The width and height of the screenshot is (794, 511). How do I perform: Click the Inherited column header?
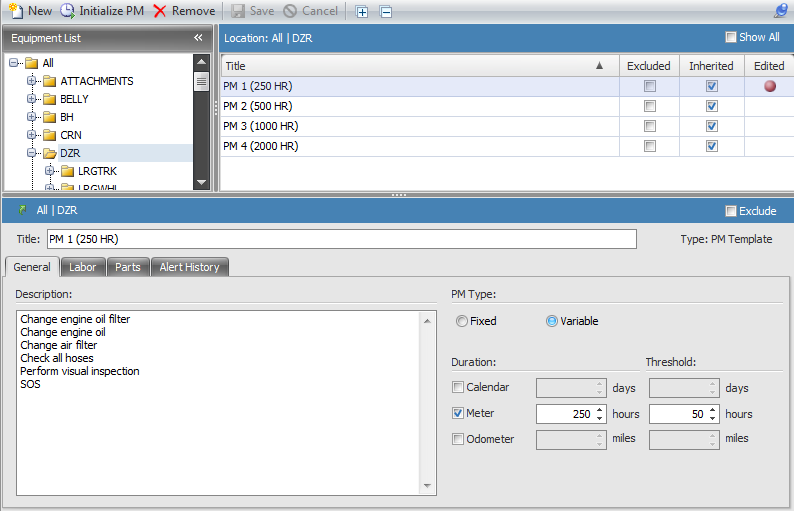[711, 66]
